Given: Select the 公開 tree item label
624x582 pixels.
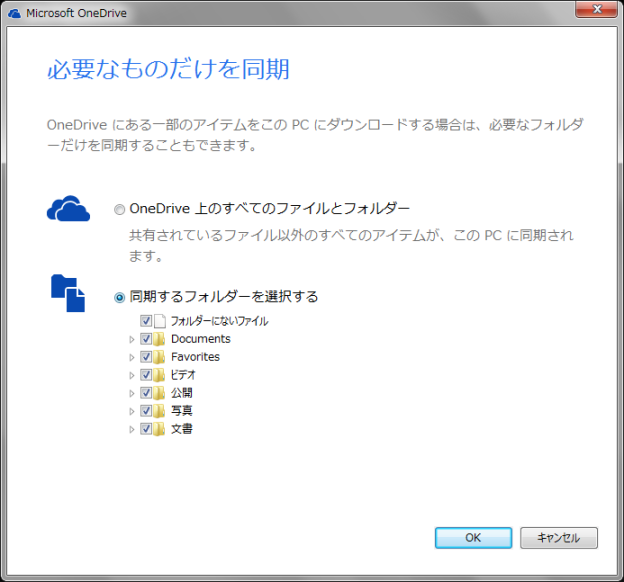Looking at the screenshot, I should tap(181, 393).
